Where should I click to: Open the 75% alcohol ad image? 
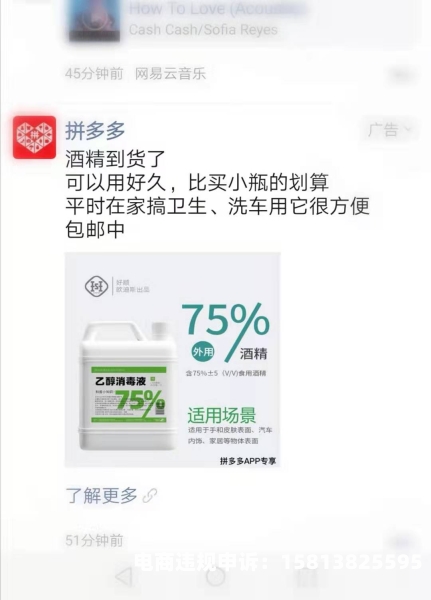[173, 360]
